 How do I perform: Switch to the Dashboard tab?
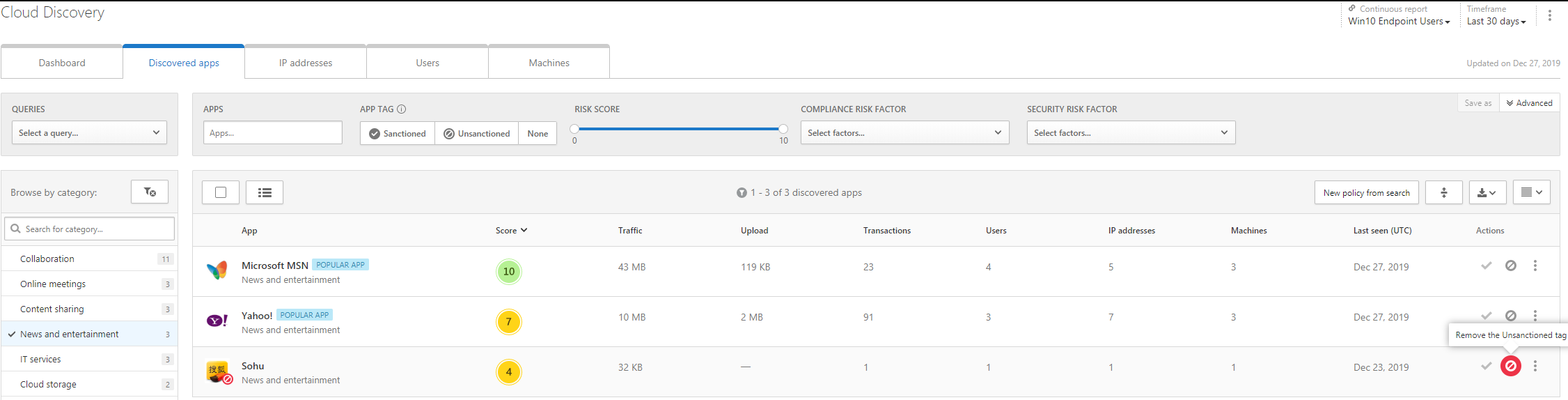[x=62, y=63]
